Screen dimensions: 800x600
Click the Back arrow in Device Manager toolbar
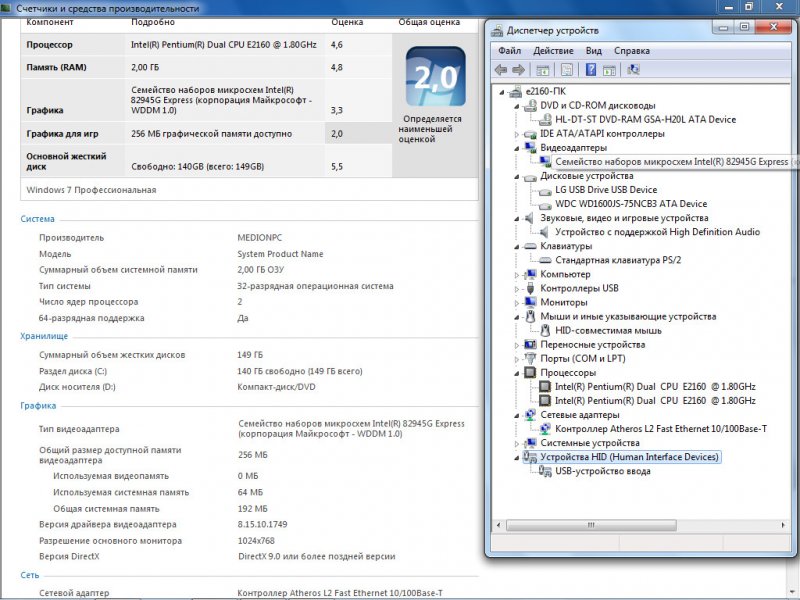(x=501, y=69)
